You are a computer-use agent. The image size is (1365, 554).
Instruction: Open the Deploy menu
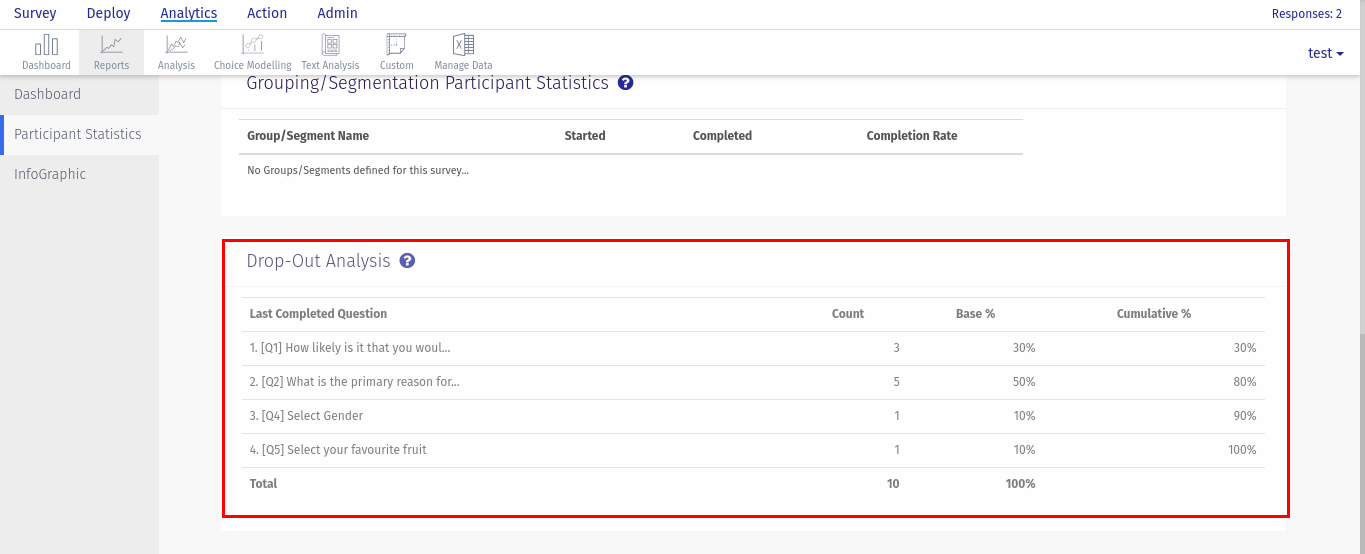109,13
